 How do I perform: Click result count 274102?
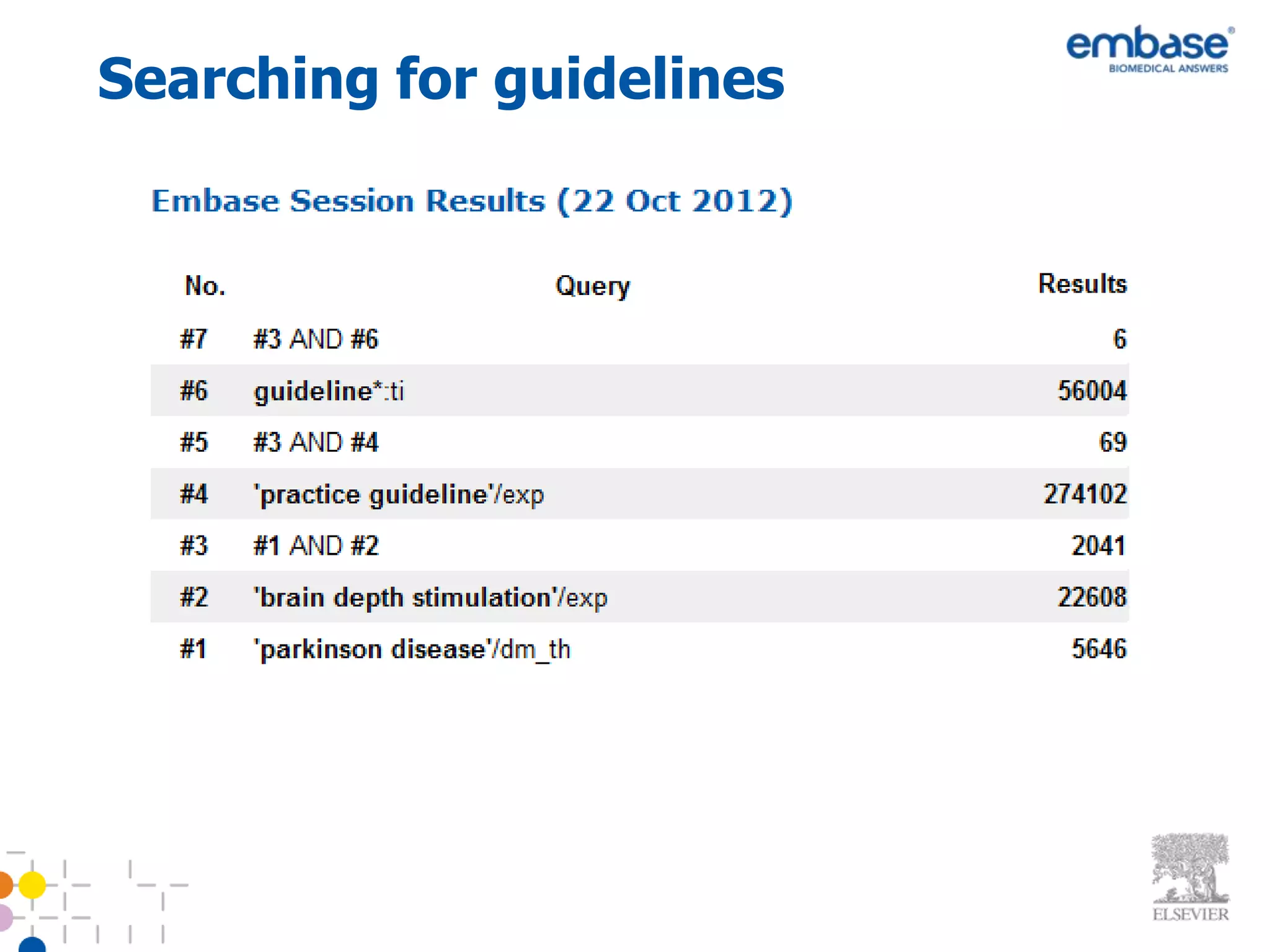pyautogui.click(x=1085, y=494)
